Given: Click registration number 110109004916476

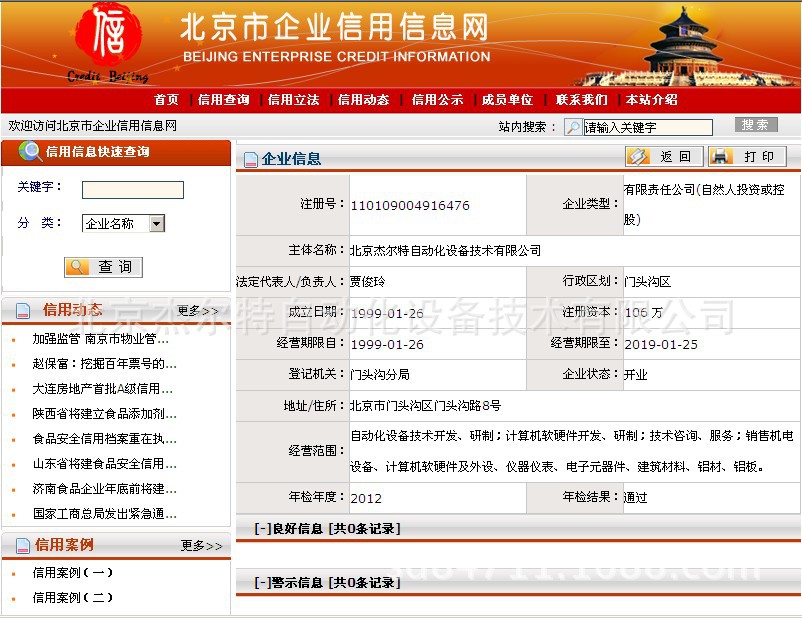Looking at the screenshot, I should tap(410, 206).
